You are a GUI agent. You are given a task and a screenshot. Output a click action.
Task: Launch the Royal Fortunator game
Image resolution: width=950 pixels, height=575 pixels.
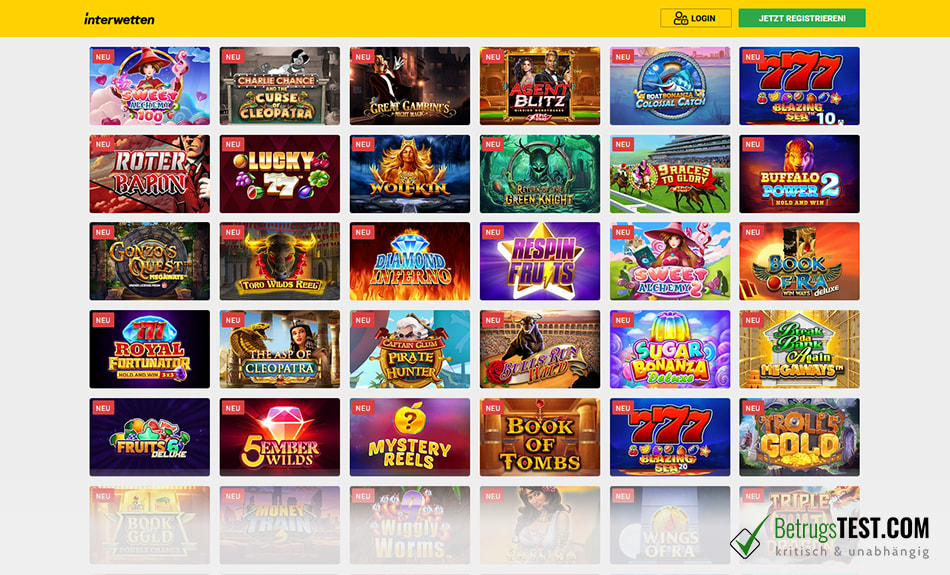150,349
